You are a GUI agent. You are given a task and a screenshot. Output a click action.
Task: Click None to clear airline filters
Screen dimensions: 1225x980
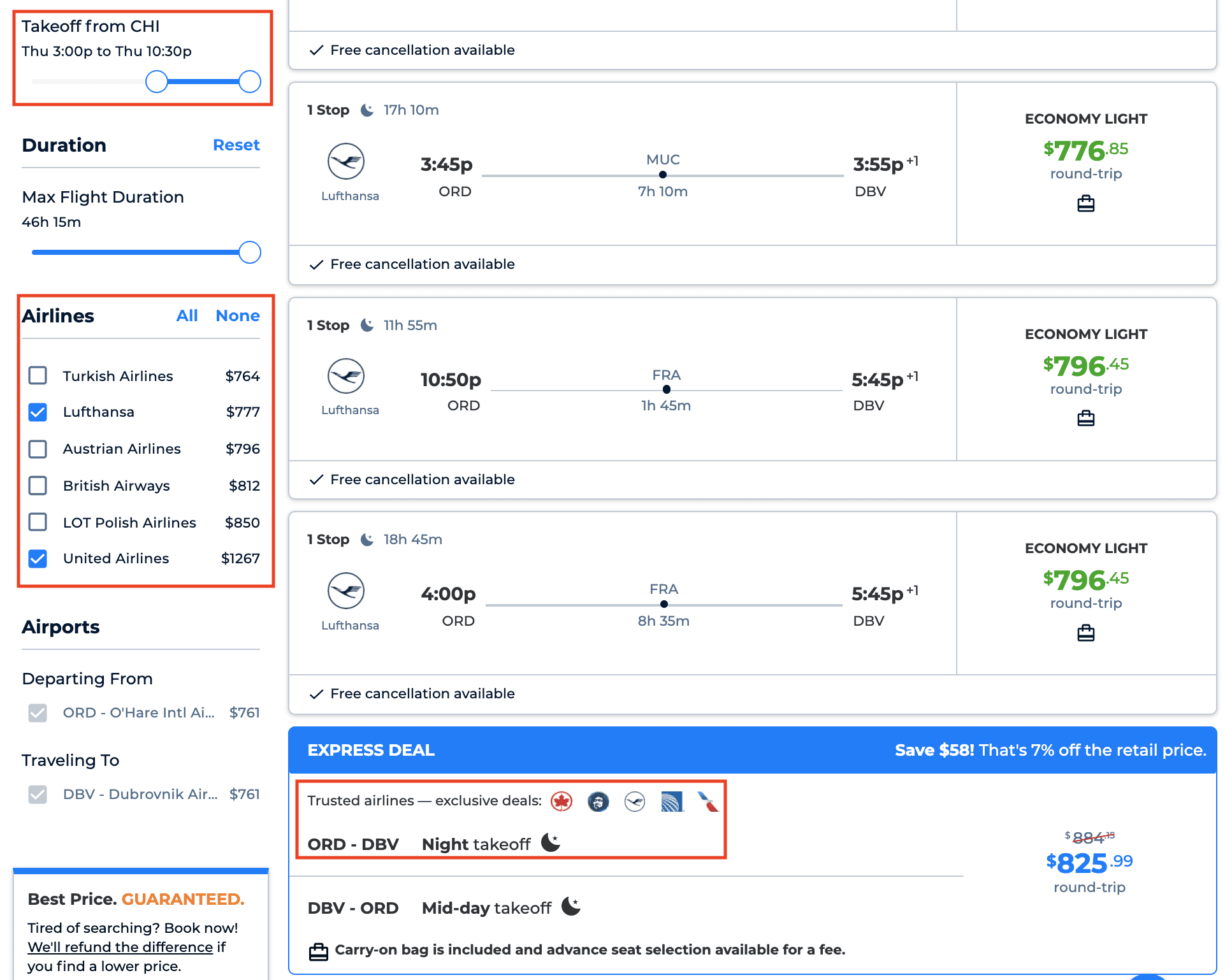237,315
